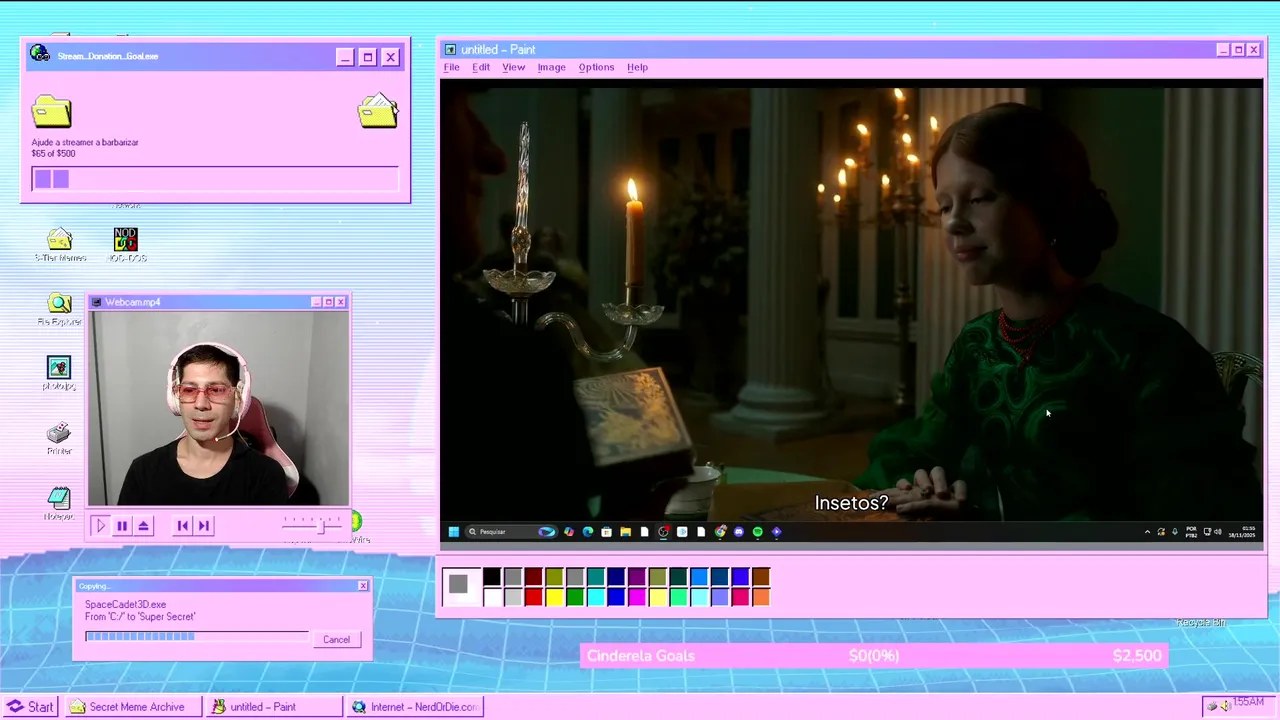Select the periwinkle palette swatch
Viewport: 1280px width, 720px height.
pyautogui.click(x=720, y=597)
